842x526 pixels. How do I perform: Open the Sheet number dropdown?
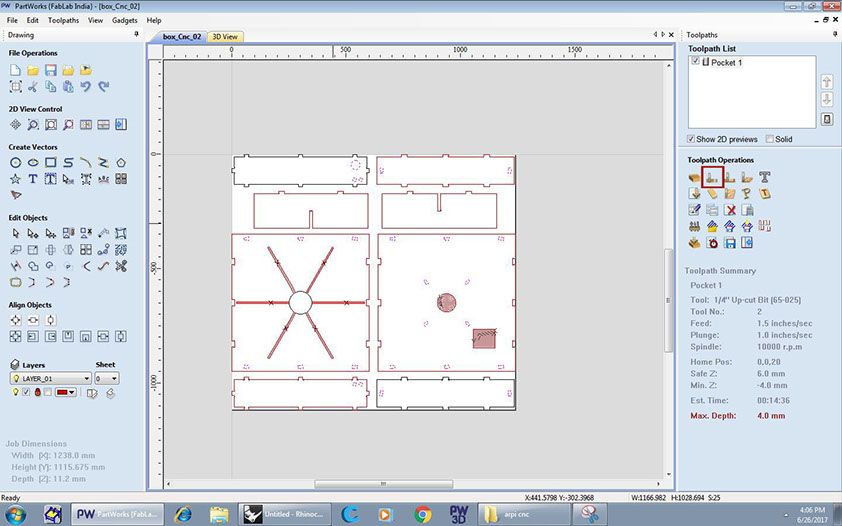[106, 378]
